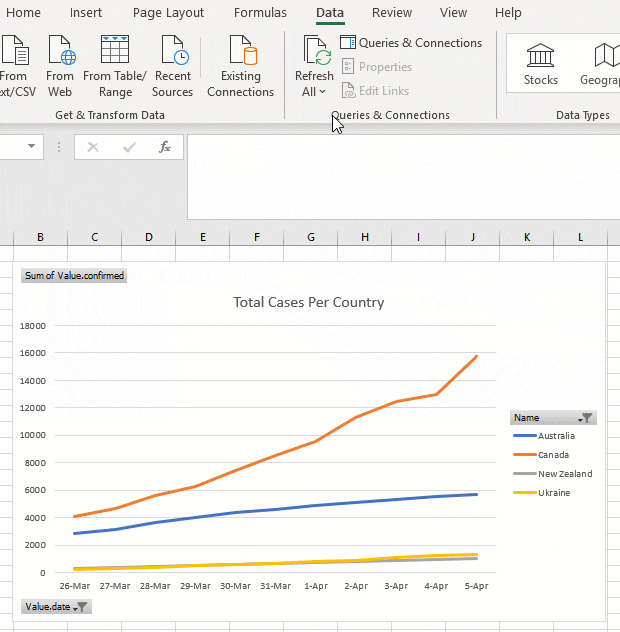Click the From Text/CSV icon

pos(15,50)
